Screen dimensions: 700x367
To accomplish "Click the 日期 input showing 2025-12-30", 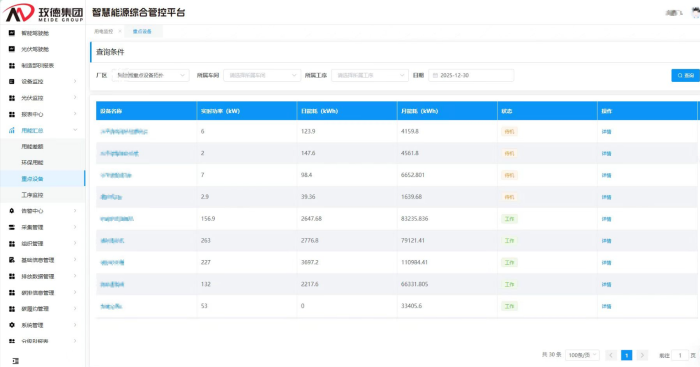I will (471, 75).
